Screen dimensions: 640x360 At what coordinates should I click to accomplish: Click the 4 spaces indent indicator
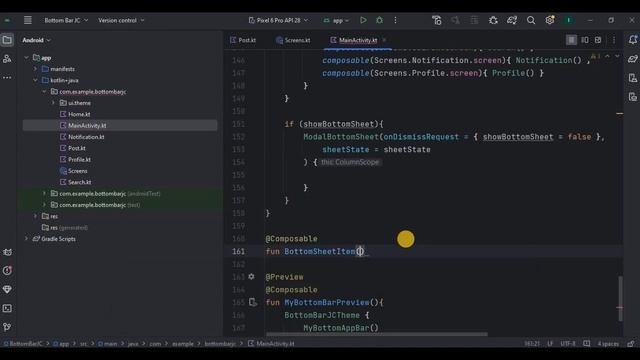coord(608,344)
